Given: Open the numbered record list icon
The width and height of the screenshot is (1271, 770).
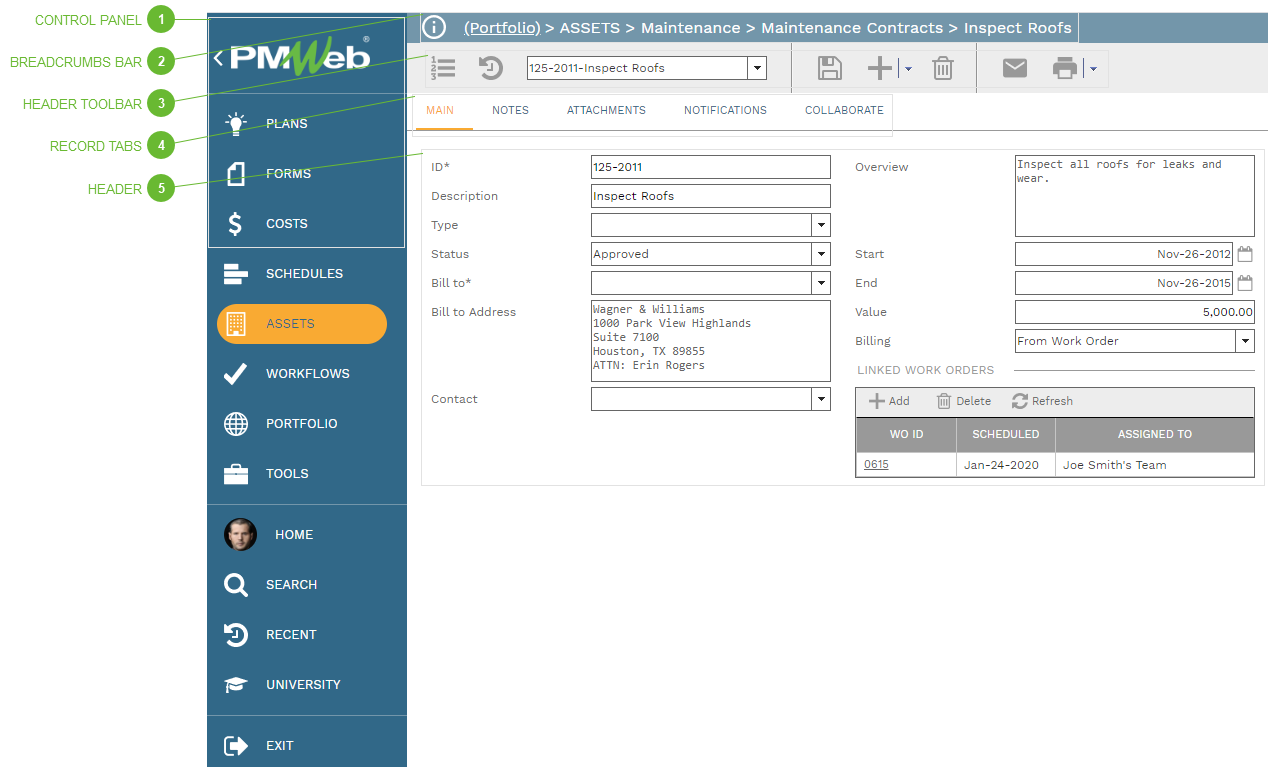Looking at the screenshot, I should 443,68.
